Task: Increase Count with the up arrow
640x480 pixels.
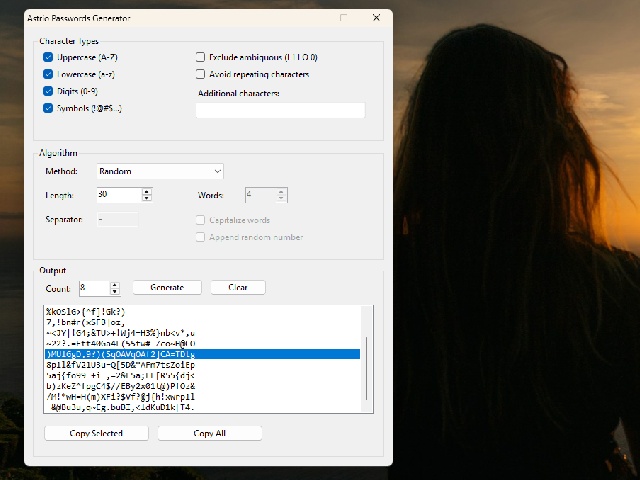Action: pos(115,285)
